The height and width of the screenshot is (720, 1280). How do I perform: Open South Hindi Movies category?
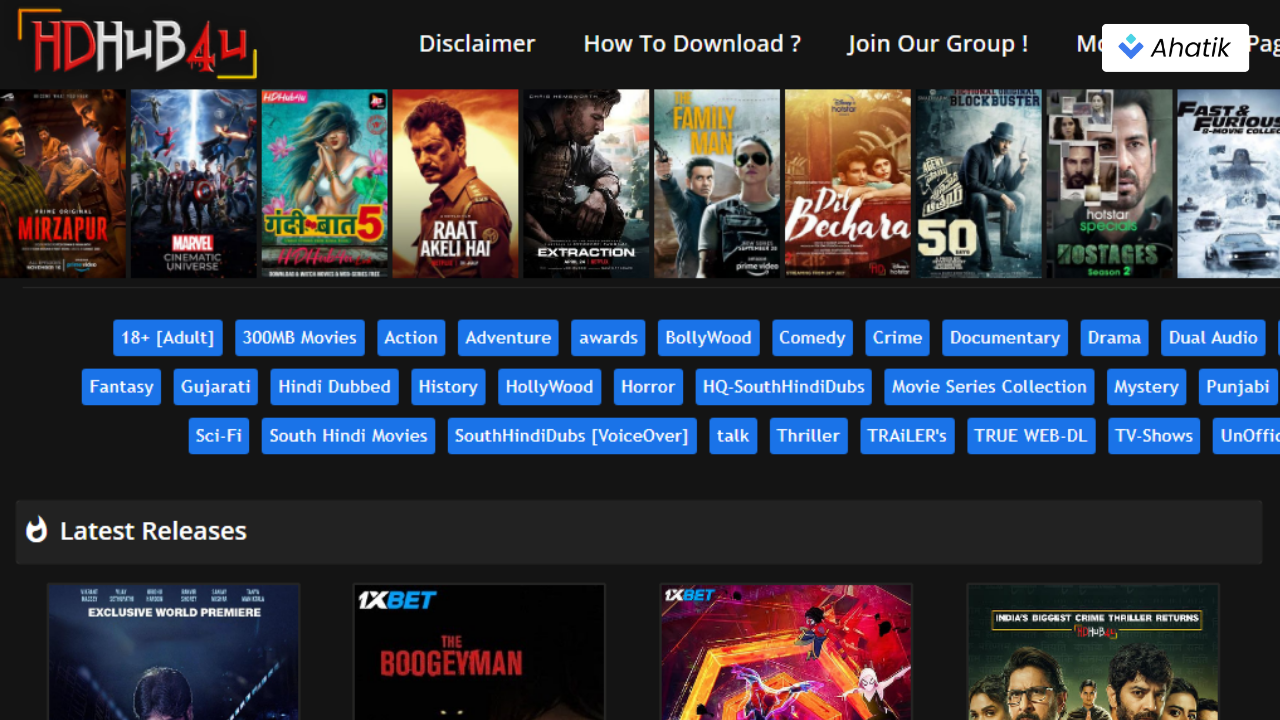coord(348,436)
